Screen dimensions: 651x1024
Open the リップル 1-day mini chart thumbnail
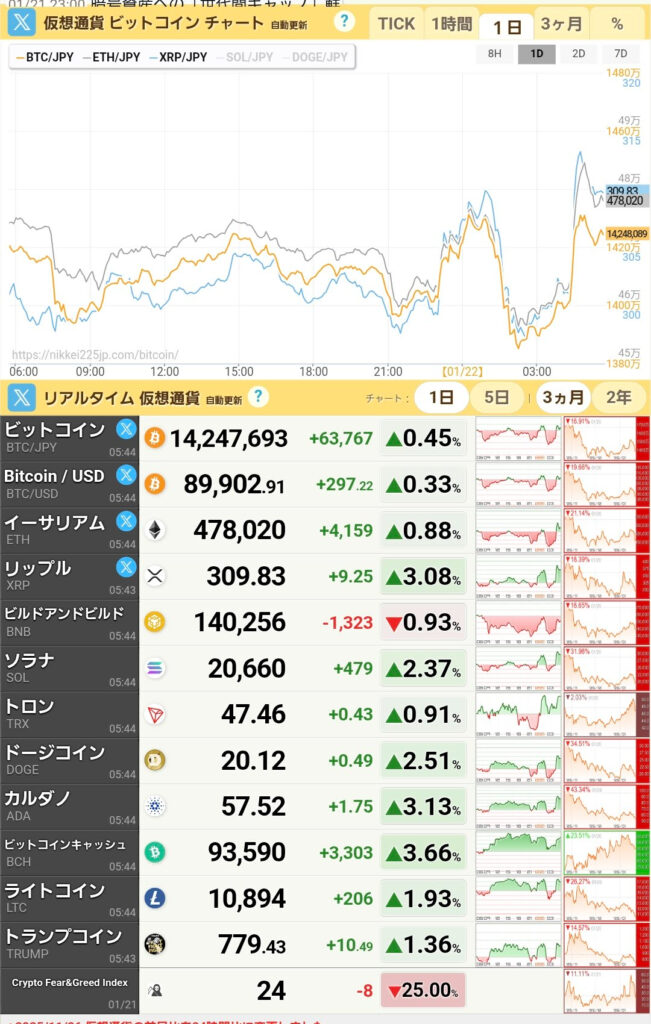[518, 576]
